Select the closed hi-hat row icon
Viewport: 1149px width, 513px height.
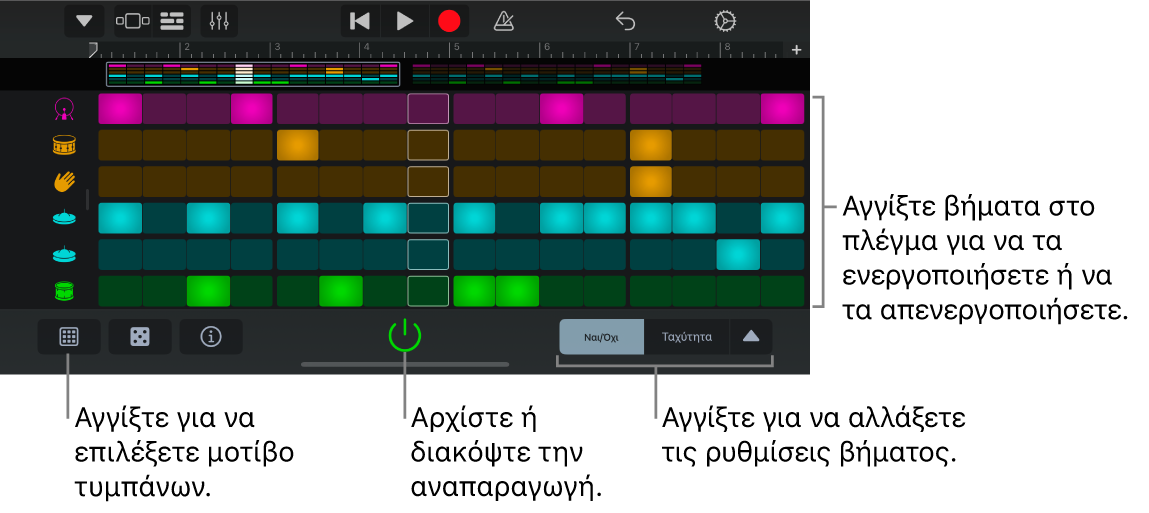coord(65,218)
